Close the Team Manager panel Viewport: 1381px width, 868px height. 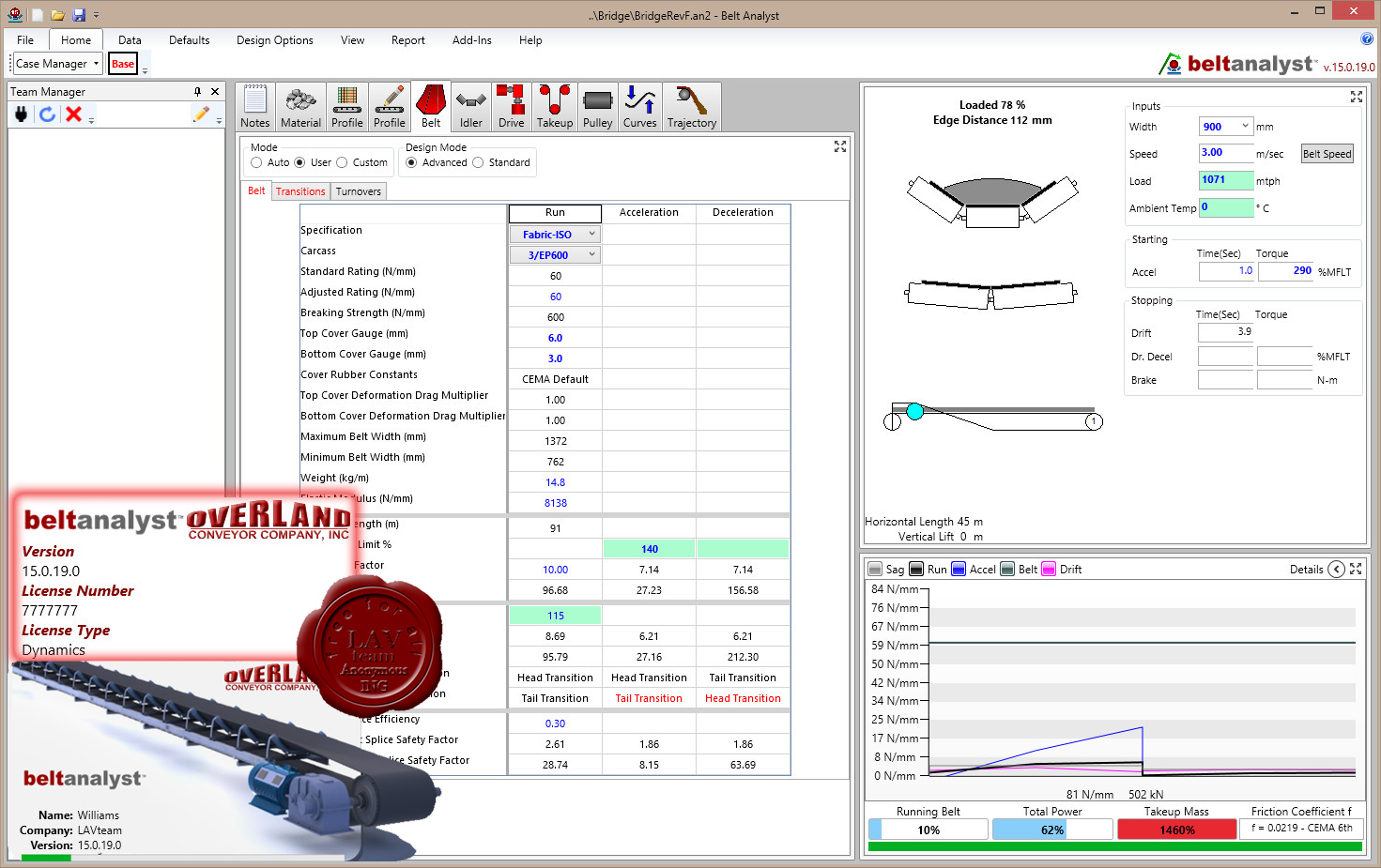pyautogui.click(x=215, y=91)
